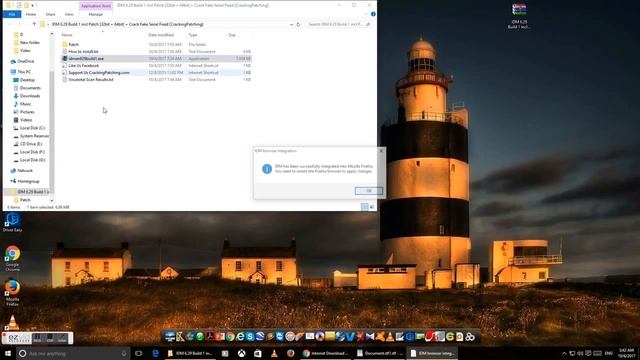Image resolution: width=640 pixels, height=360 pixels.
Task: Switch to the Share ribbon tab
Action: (x=50, y=14)
